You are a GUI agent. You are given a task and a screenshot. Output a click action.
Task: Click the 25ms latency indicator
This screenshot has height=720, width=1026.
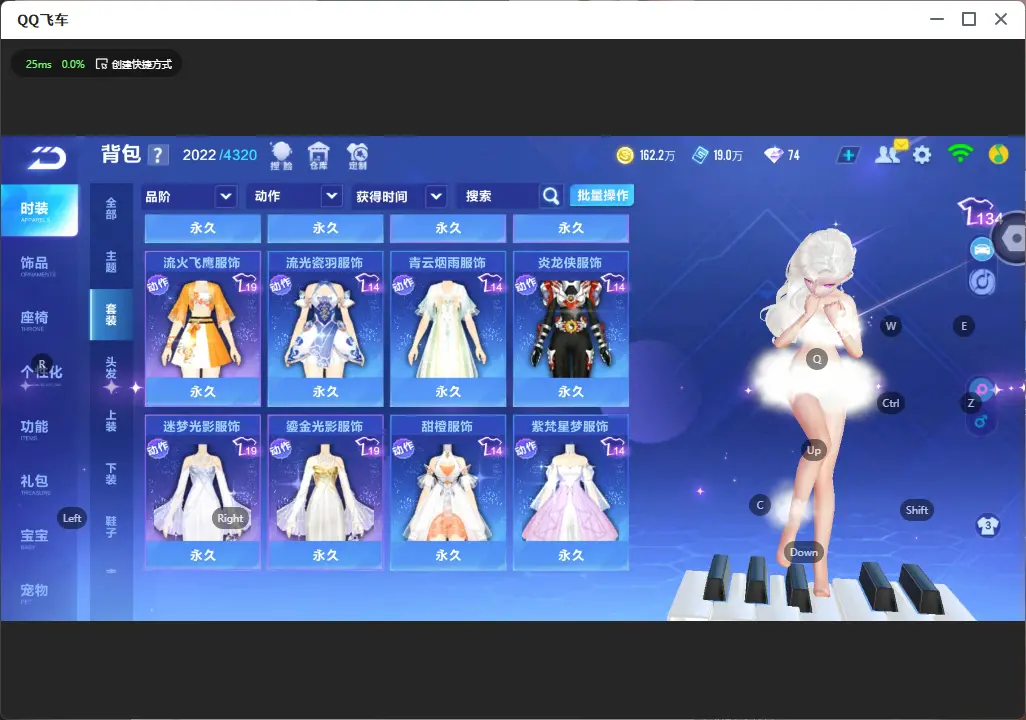click(39, 64)
